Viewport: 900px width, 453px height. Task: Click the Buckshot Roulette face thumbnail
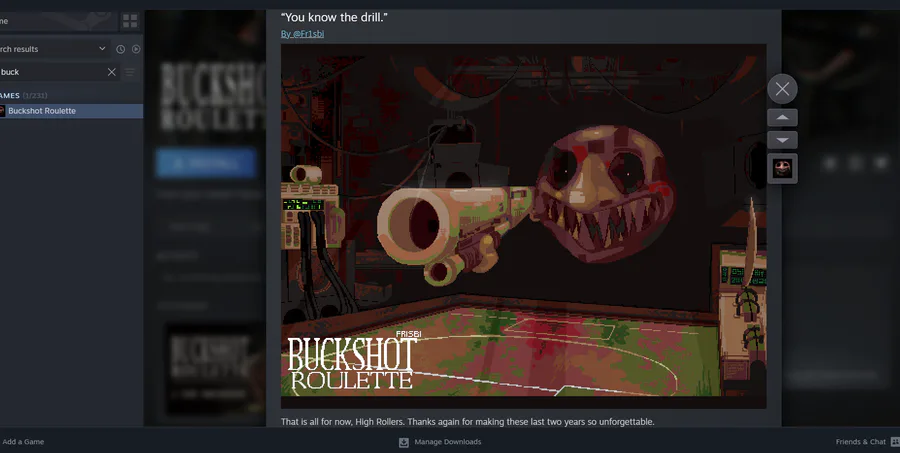click(x=782, y=169)
